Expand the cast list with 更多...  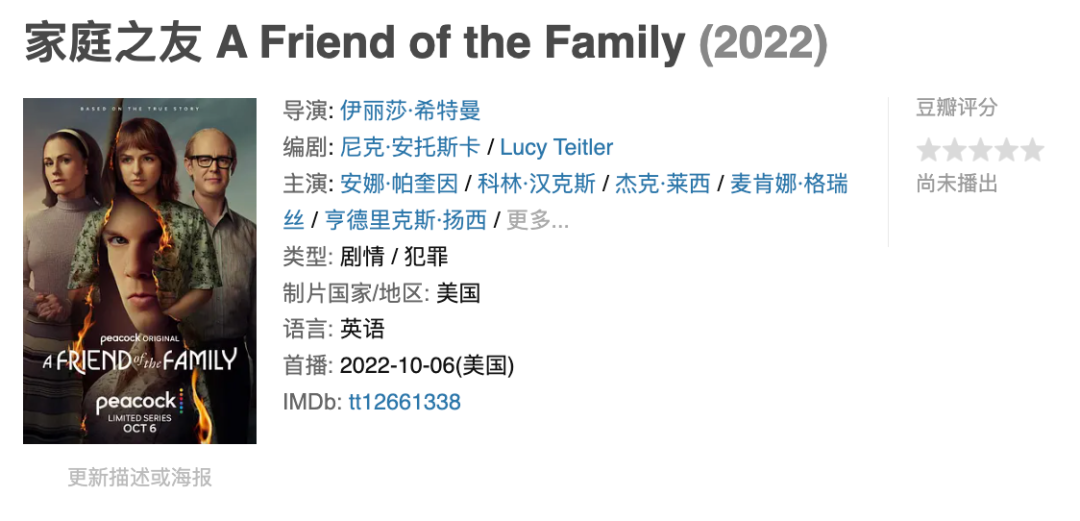pyautogui.click(x=538, y=220)
